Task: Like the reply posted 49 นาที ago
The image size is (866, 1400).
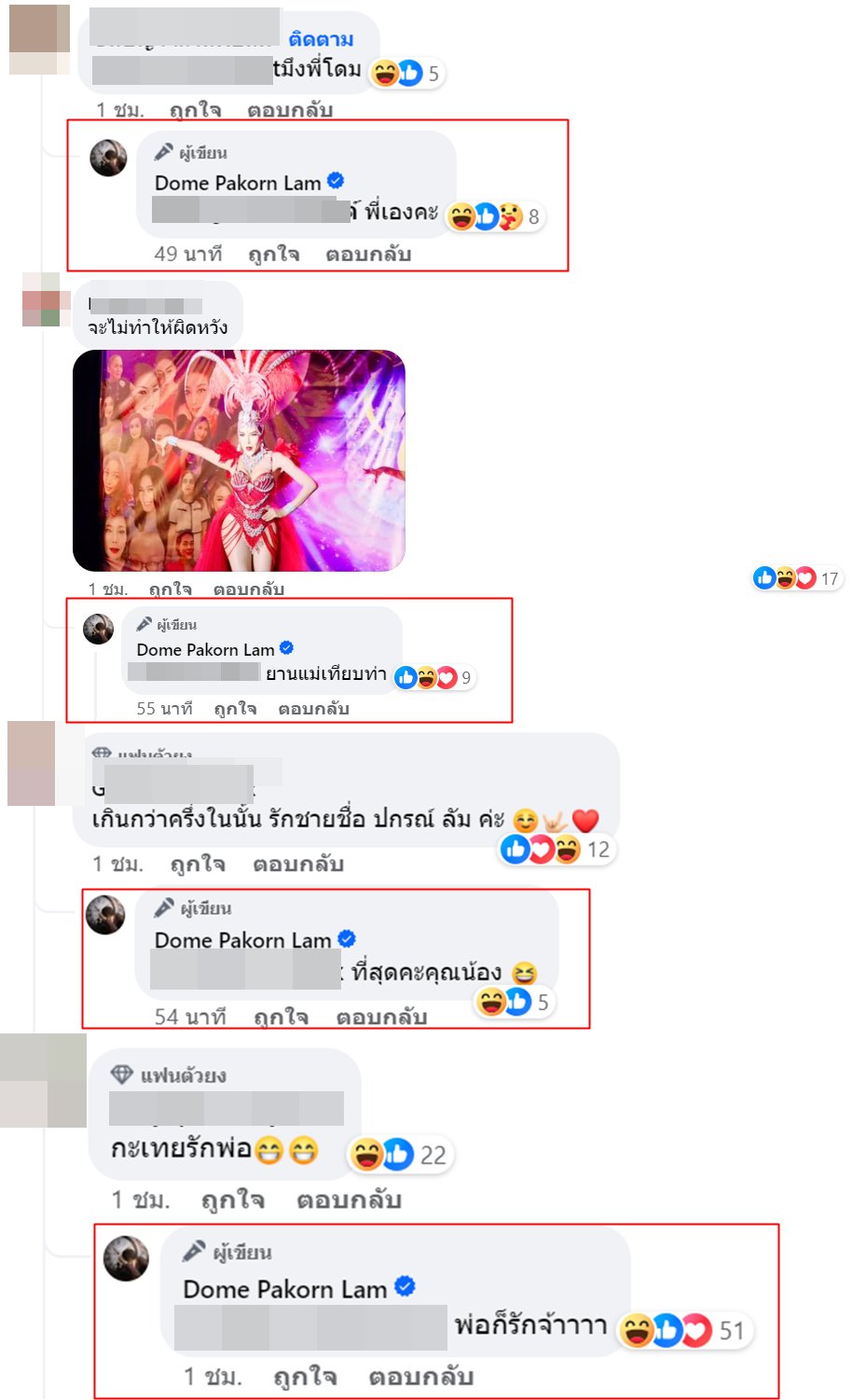Action: [x=273, y=254]
